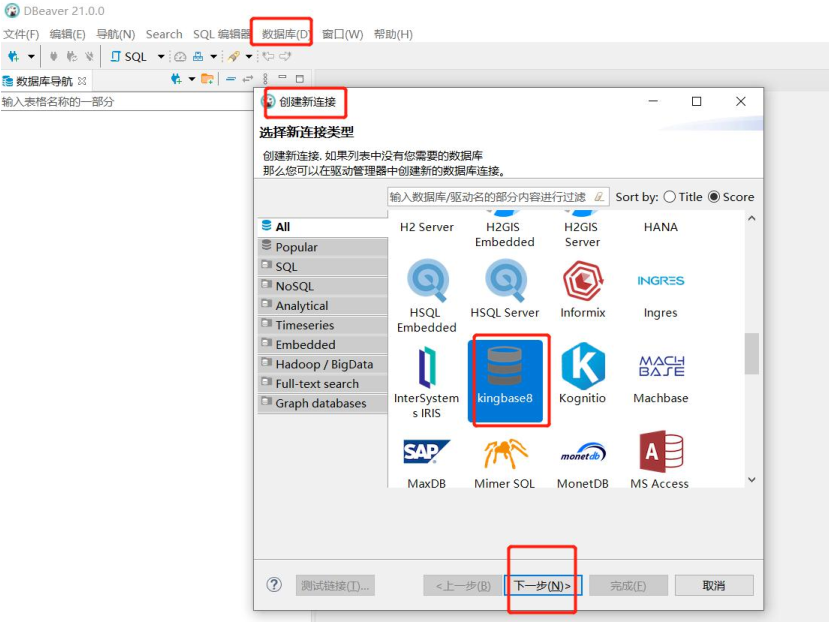Select the Graph databases category
The image size is (829, 625).
pos(323,403)
